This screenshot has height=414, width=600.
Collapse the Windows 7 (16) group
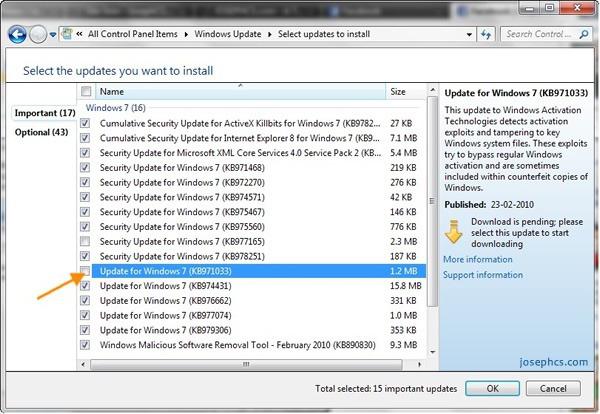(x=115, y=108)
